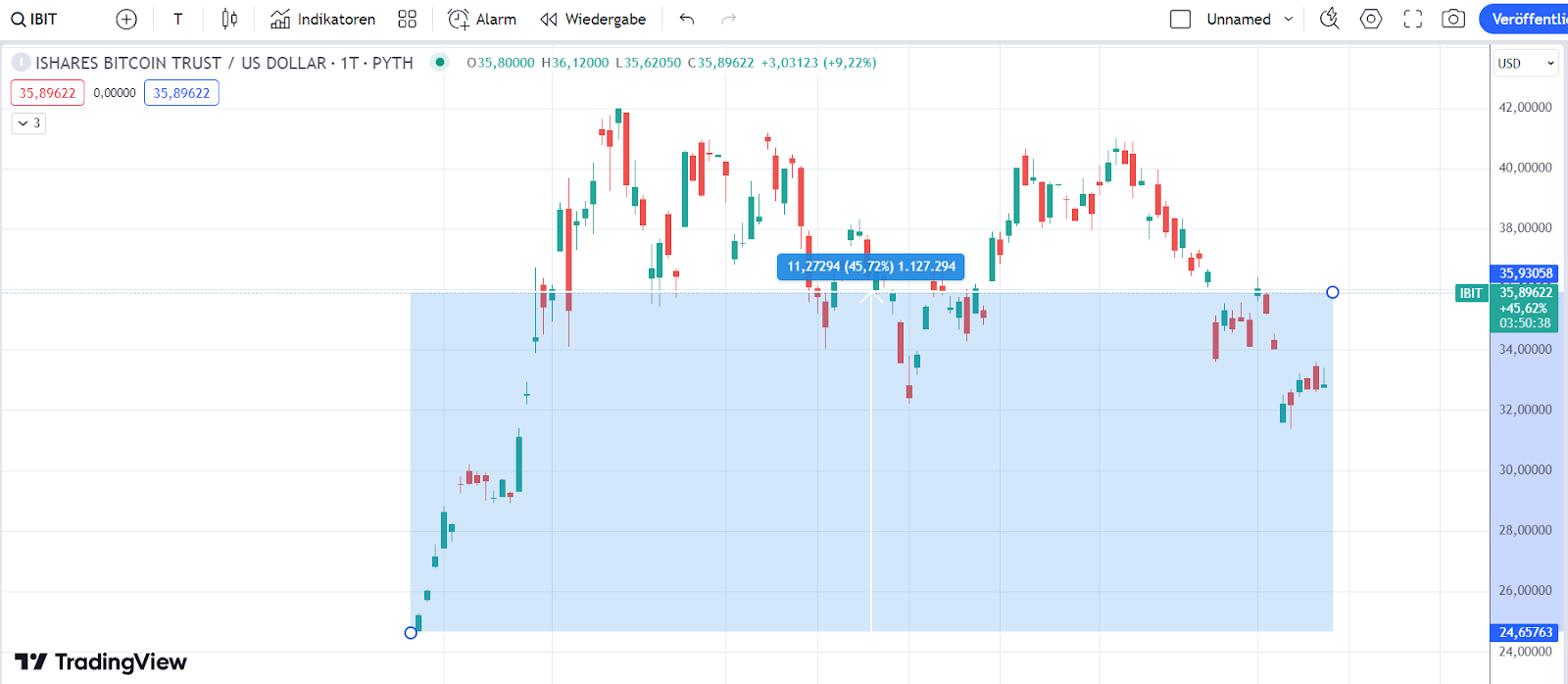Click the TradingView logo
The width and height of the screenshot is (1568, 684).
click(101, 662)
